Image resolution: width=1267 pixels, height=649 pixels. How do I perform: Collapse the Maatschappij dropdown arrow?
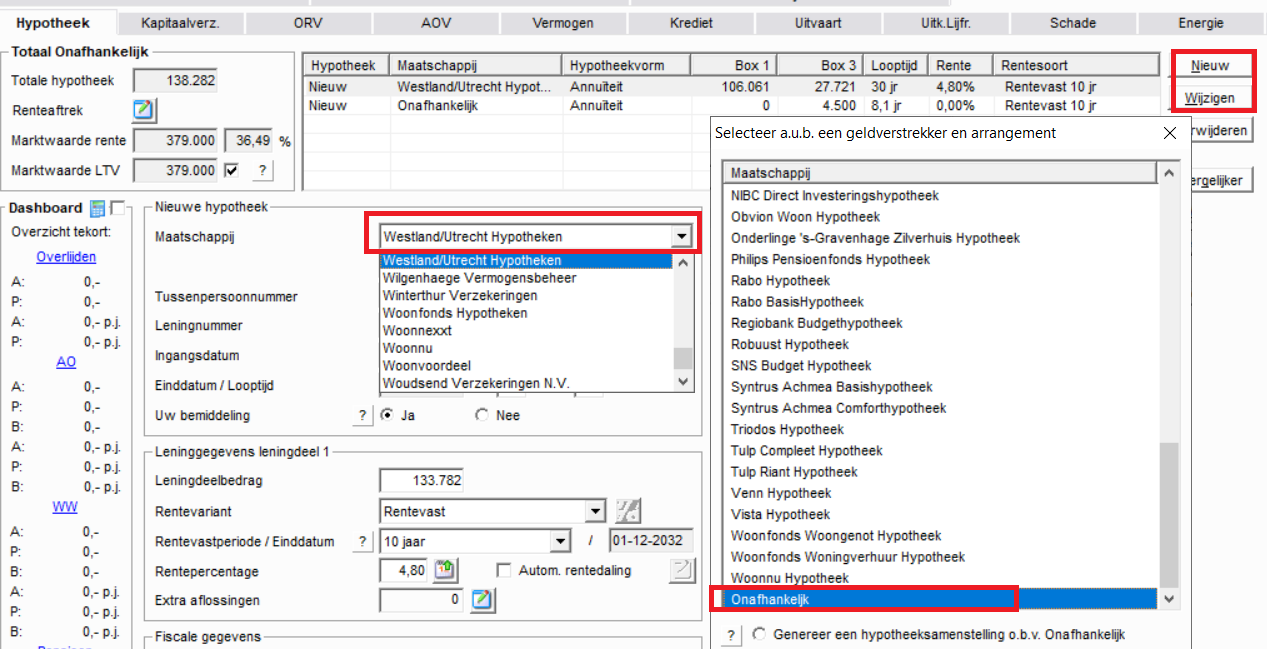coord(682,237)
